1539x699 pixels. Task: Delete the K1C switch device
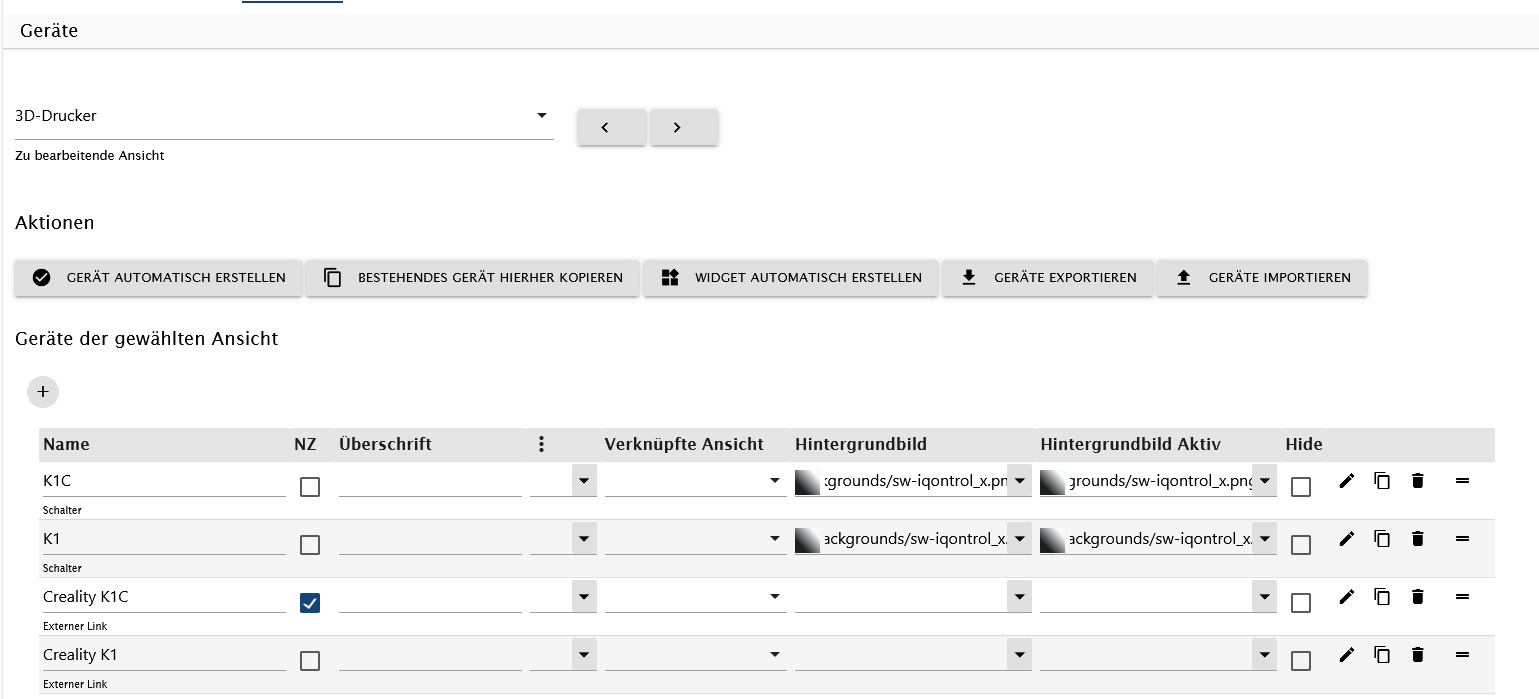coord(1417,481)
